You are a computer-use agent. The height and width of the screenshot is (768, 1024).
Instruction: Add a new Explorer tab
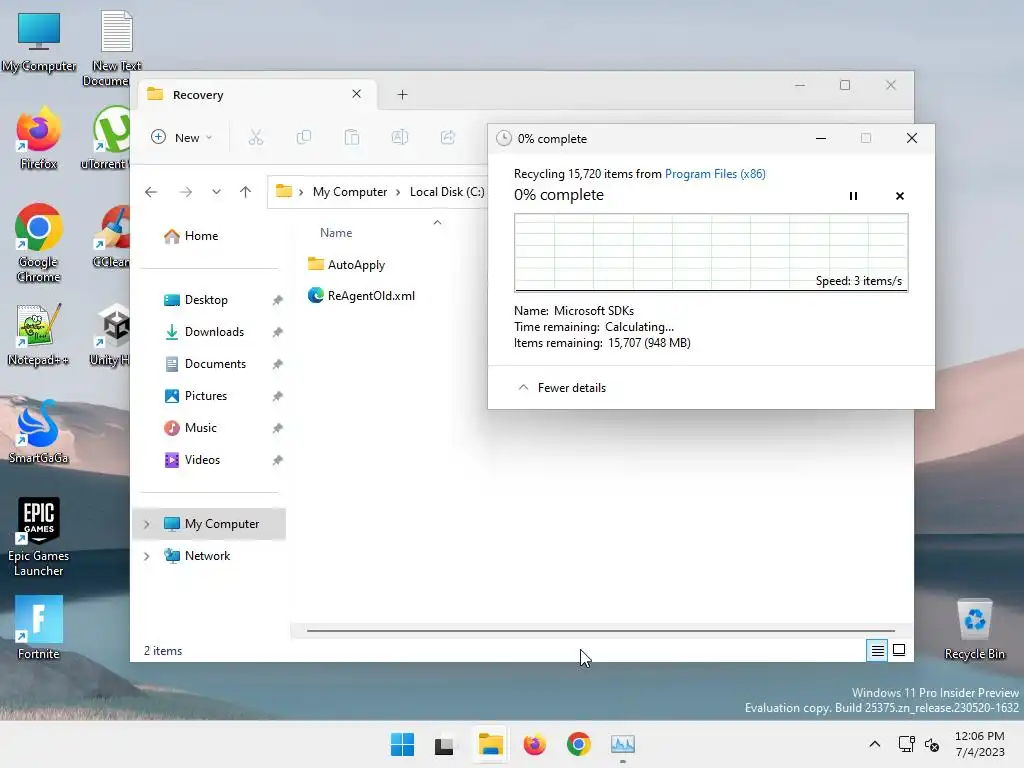click(402, 95)
